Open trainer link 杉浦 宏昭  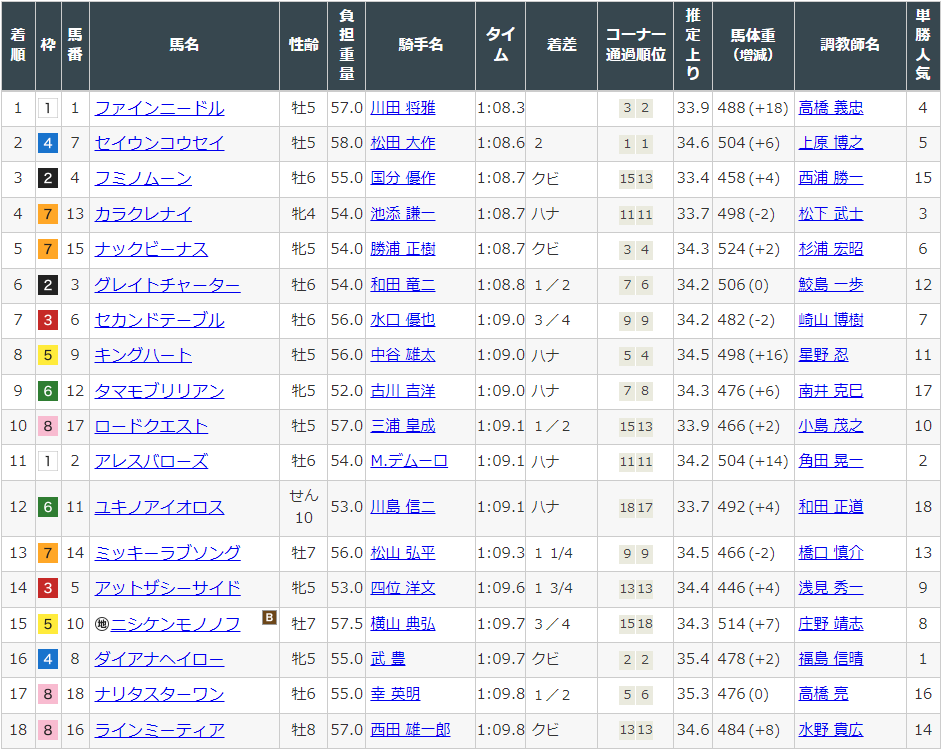[x=831, y=249]
